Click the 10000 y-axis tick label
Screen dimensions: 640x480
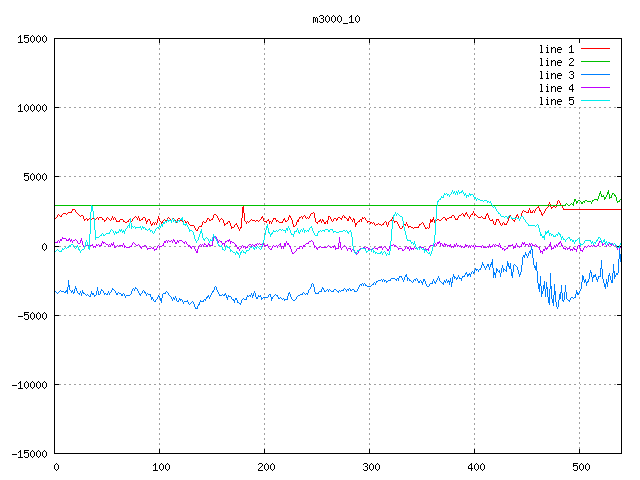pyautogui.click(x=32, y=108)
